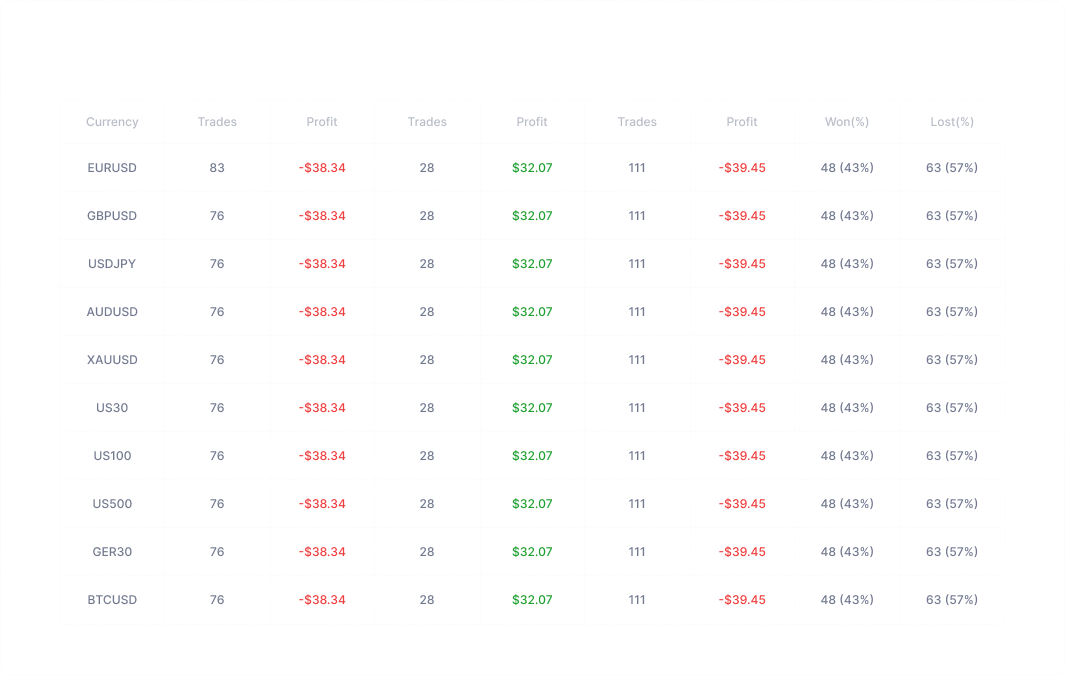Click the US30 currency cell
This screenshot has height=675, width=1065.
coord(112,408)
